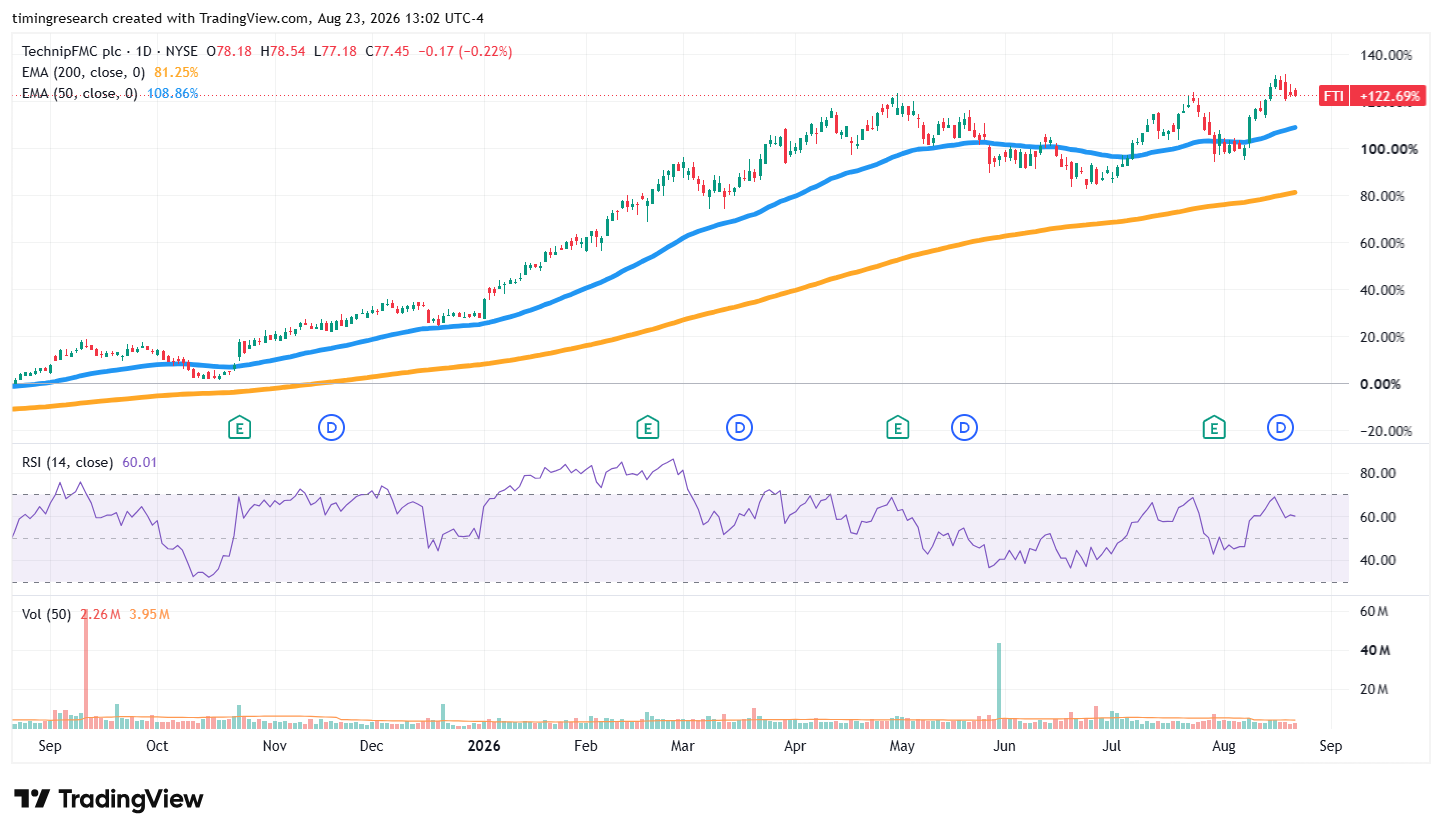Click the earnings marker in late October
1442x835 pixels.
point(239,428)
